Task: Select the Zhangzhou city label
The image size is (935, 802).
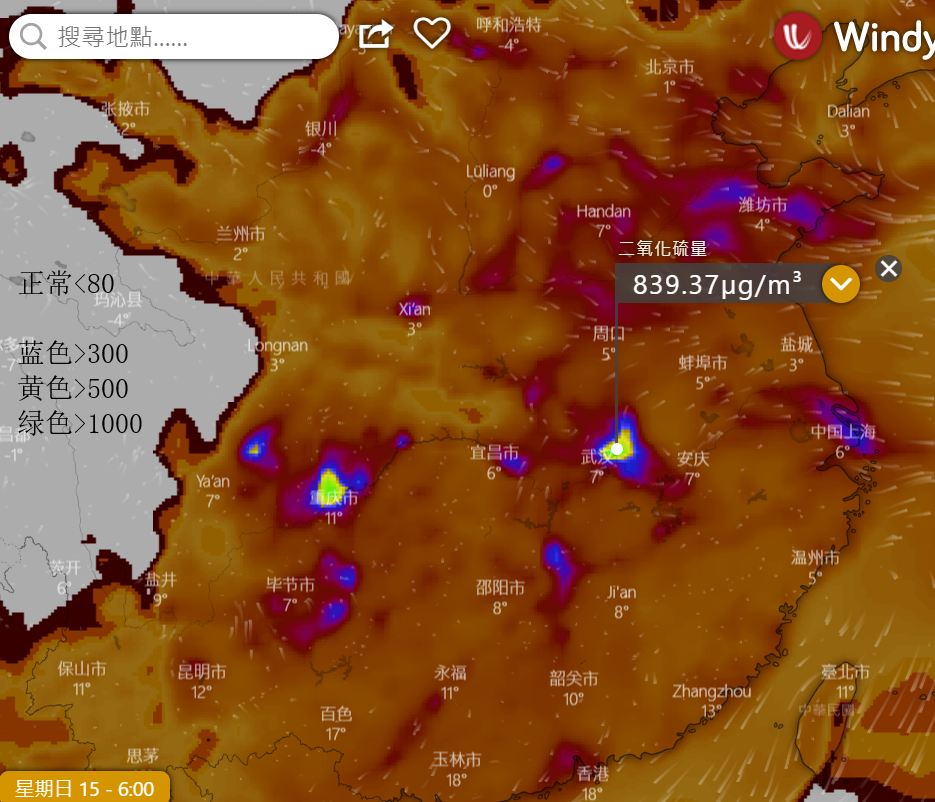Action: (x=711, y=691)
